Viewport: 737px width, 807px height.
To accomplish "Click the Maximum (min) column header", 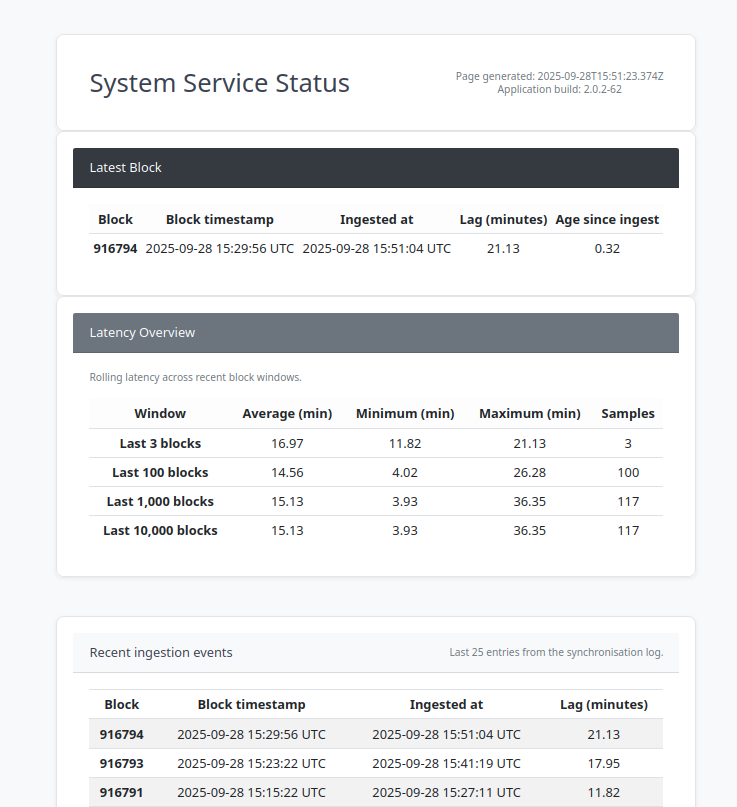I will [x=529, y=414].
